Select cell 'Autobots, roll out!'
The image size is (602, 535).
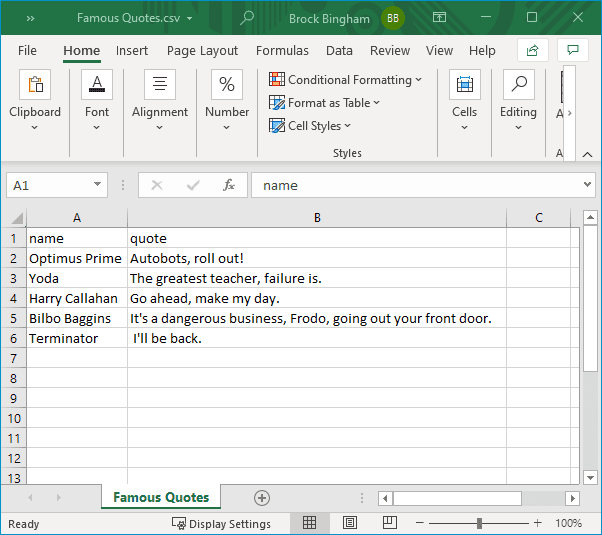(317, 258)
